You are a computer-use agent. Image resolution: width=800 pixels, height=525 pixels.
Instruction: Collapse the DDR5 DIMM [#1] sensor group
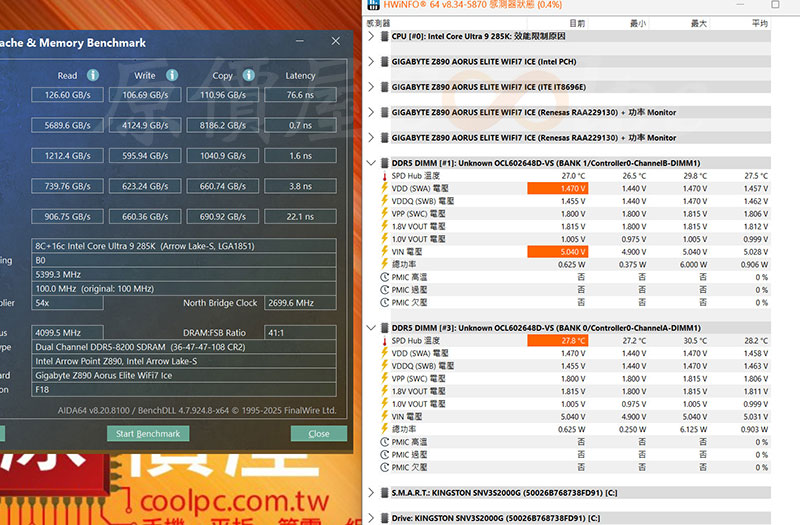click(x=372, y=163)
